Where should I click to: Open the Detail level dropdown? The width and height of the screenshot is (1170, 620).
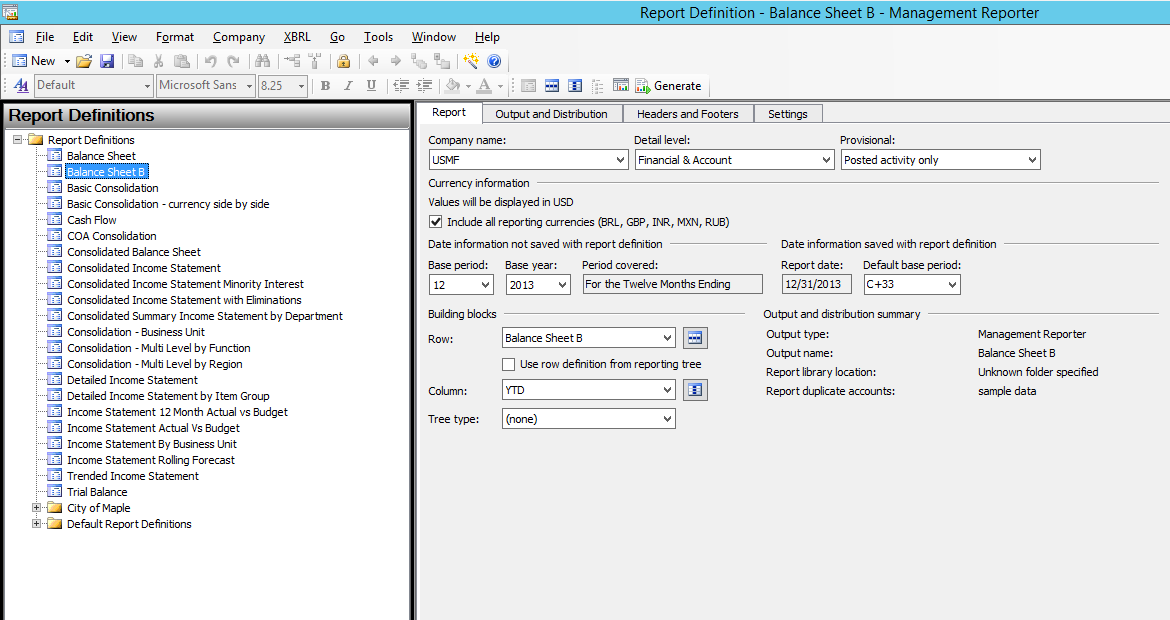(x=826, y=160)
